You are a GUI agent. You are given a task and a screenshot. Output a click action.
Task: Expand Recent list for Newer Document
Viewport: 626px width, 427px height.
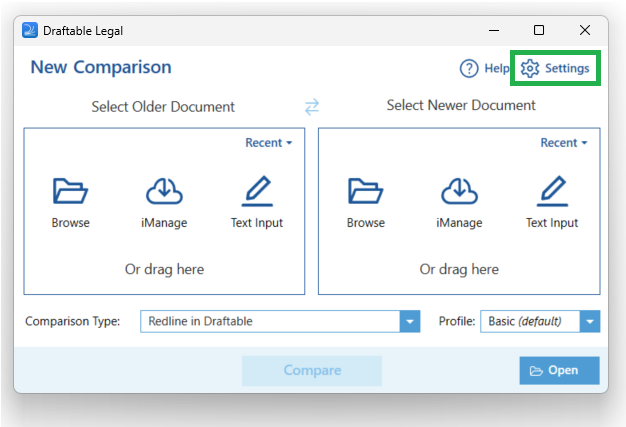[x=564, y=143]
